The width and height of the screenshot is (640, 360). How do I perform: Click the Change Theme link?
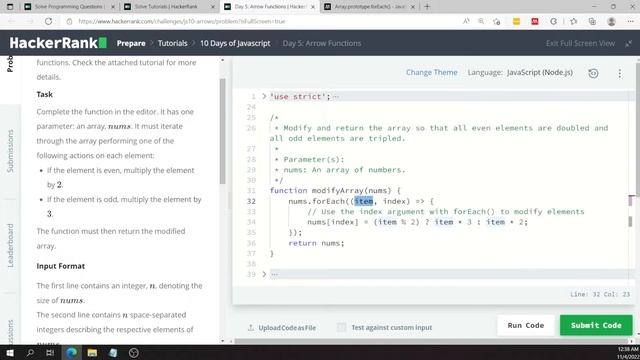pos(431,73)
